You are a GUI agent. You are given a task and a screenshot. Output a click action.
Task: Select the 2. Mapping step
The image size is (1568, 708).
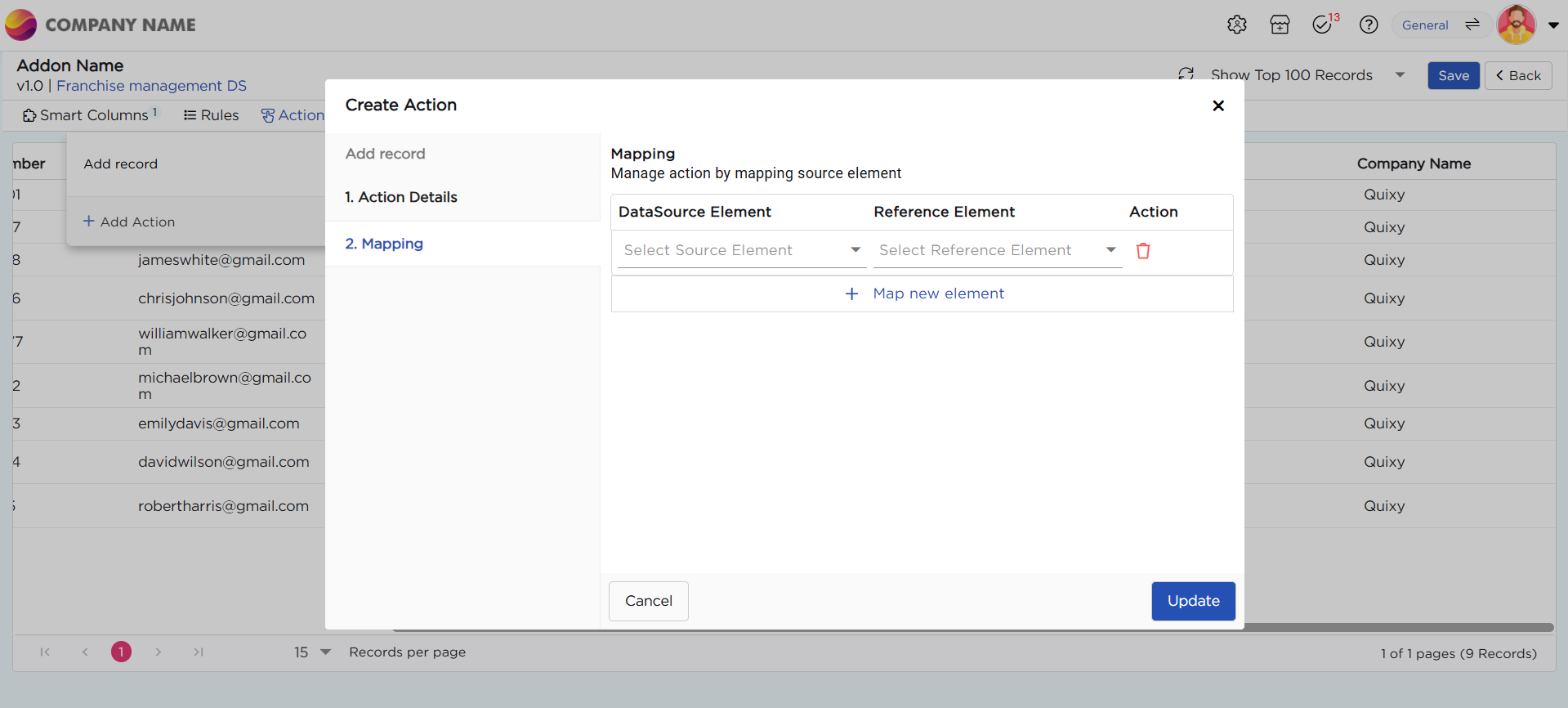[x=384, y=244]
